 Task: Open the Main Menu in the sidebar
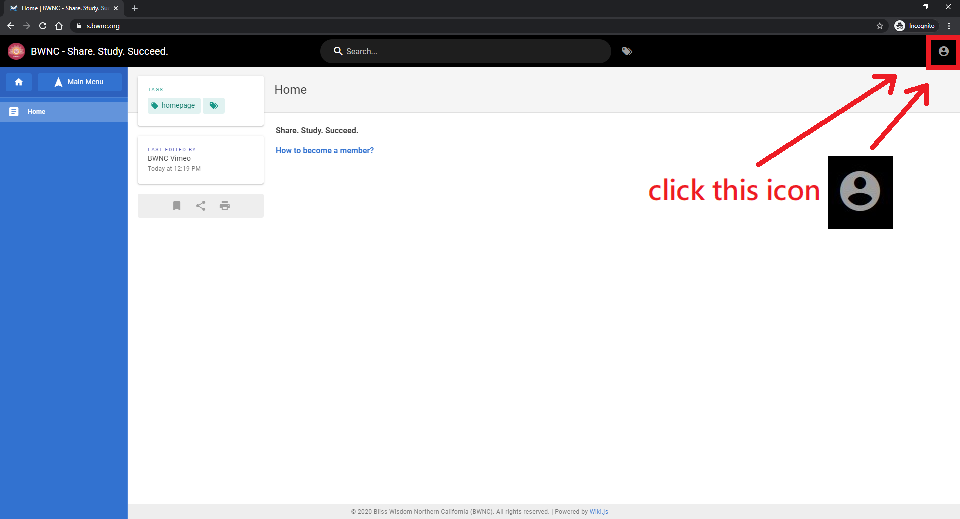[80, 82]
